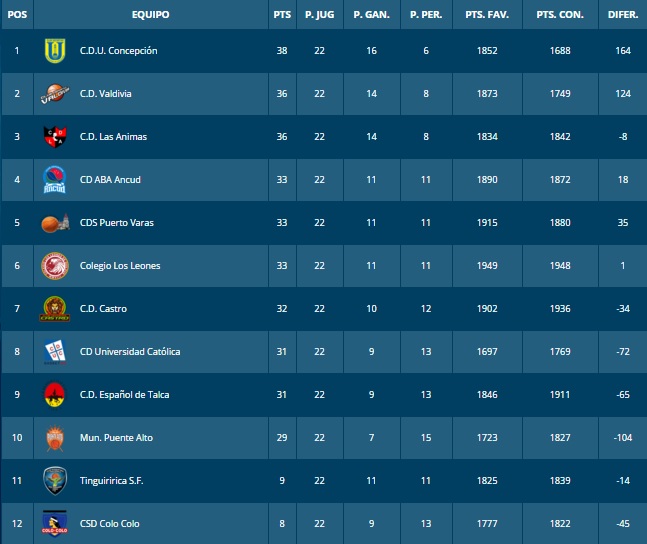Click the DIFER. column header
The width and height of the screenshot is (647, 544).
[x=623, y=15]
